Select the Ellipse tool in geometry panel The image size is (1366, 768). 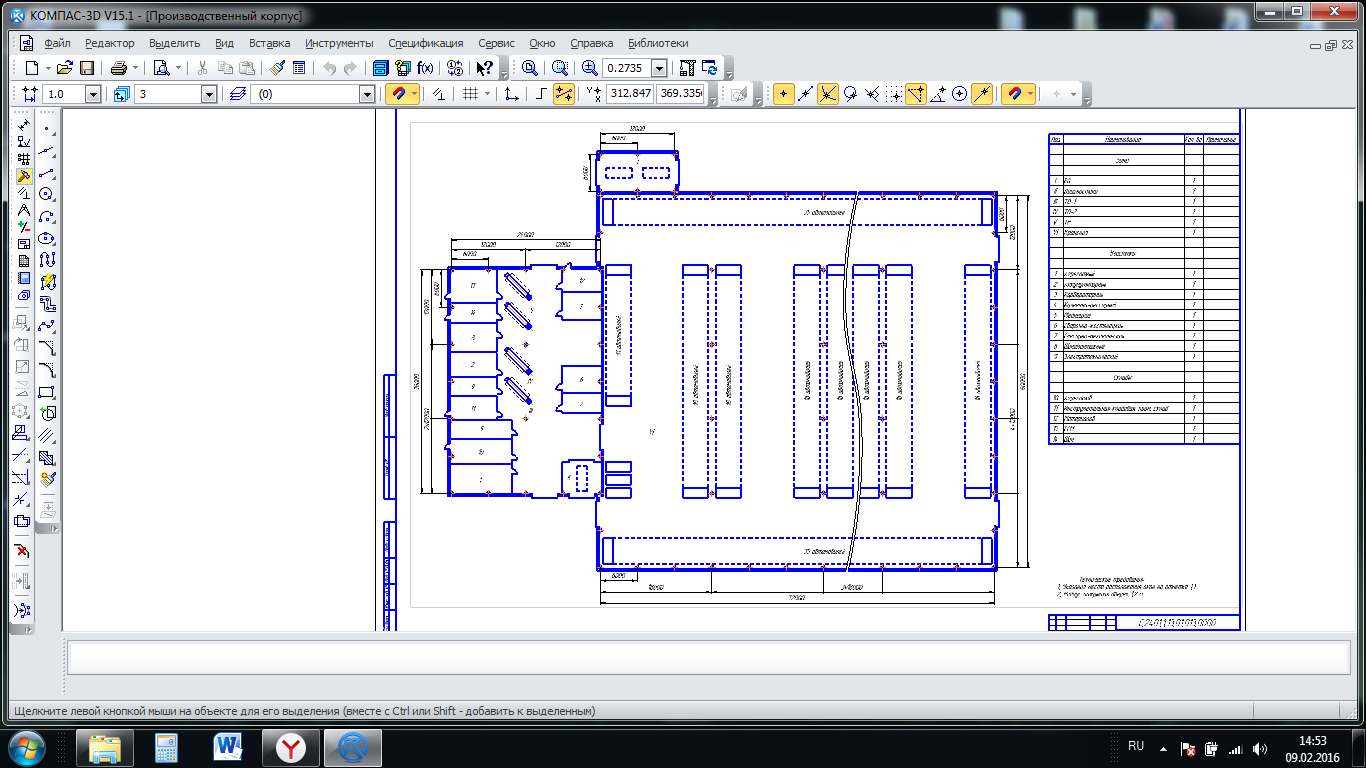pyautogui.click(x=46, y=238)
